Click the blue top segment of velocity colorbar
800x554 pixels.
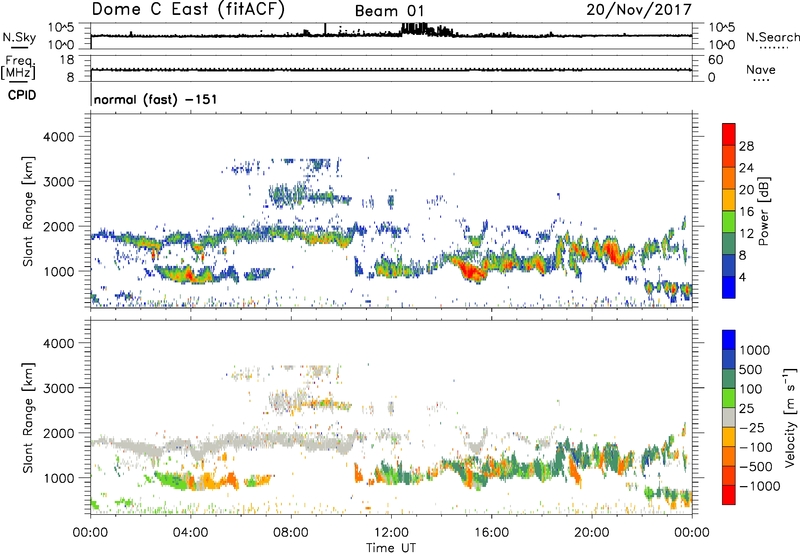click(x=729, y=340)
